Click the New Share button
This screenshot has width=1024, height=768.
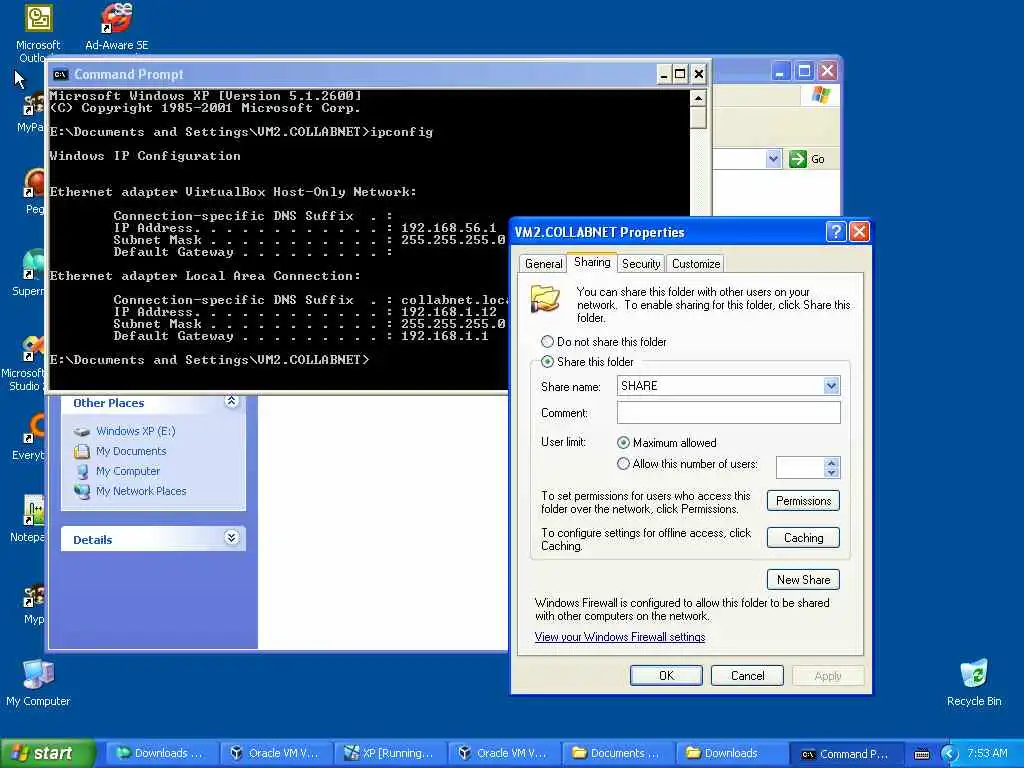pos(803,579)
